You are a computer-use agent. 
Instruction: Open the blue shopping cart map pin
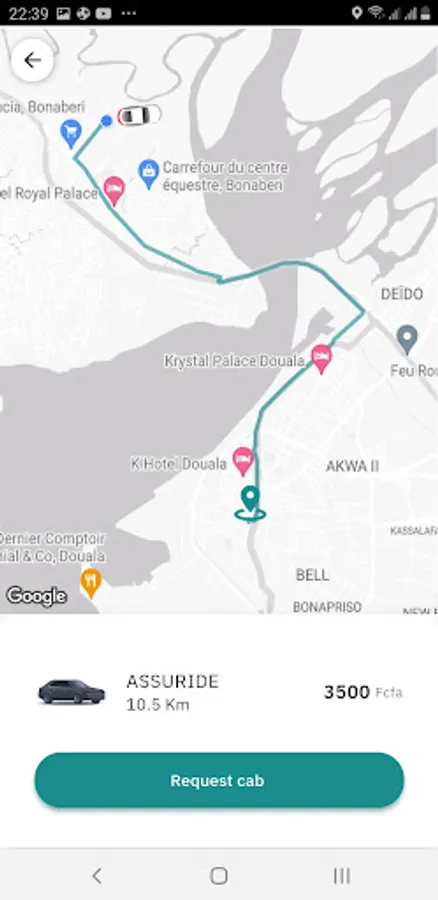pyautogui.click(x=71, y=134)
